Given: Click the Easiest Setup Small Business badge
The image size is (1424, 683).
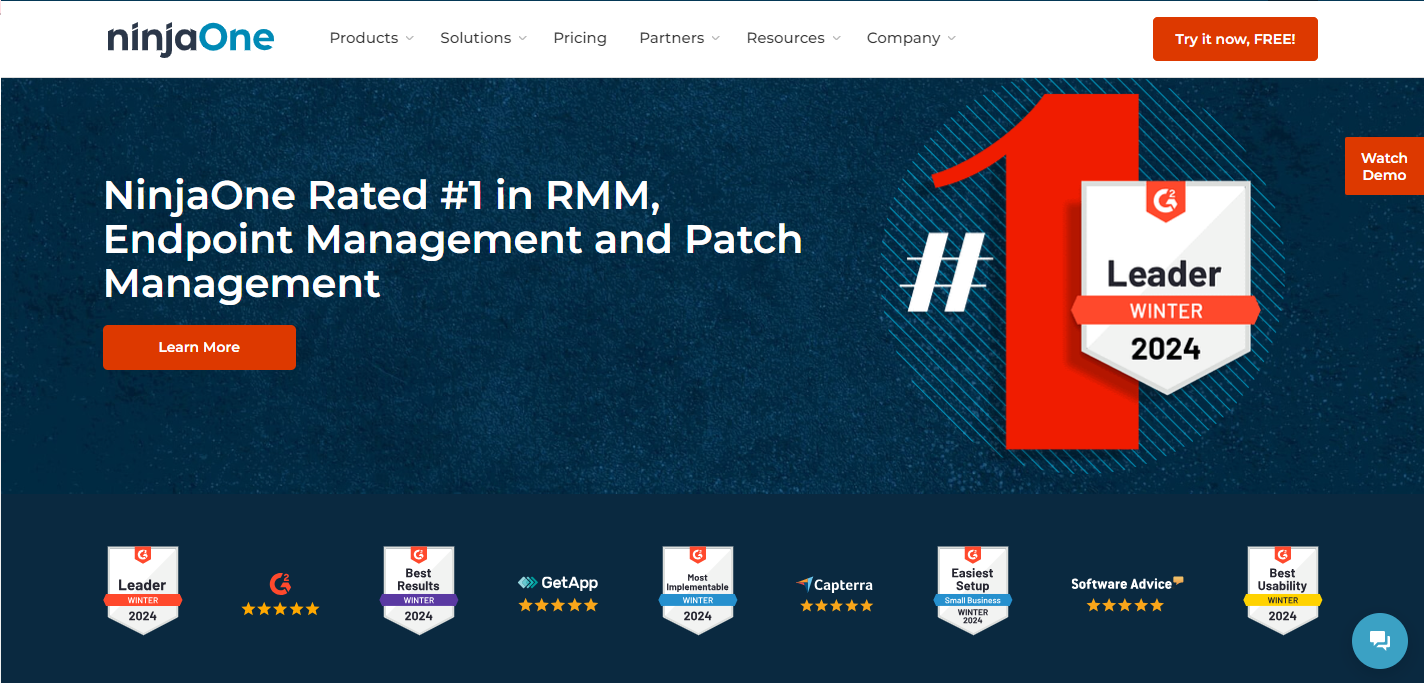Looking at the screenshot, I should (973, 590).
